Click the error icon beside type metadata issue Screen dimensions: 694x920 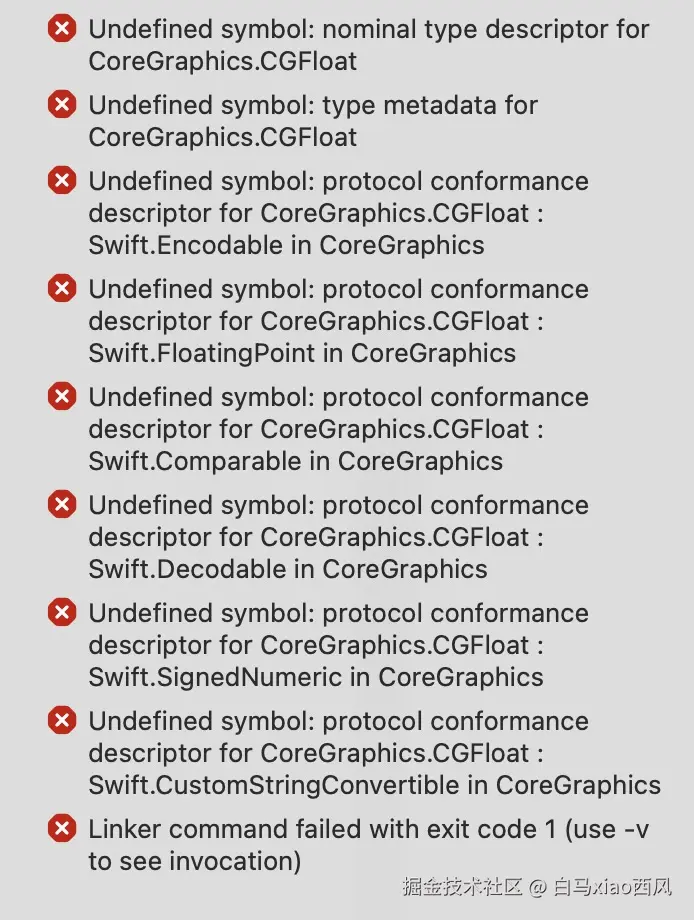[x=62, y=104]
